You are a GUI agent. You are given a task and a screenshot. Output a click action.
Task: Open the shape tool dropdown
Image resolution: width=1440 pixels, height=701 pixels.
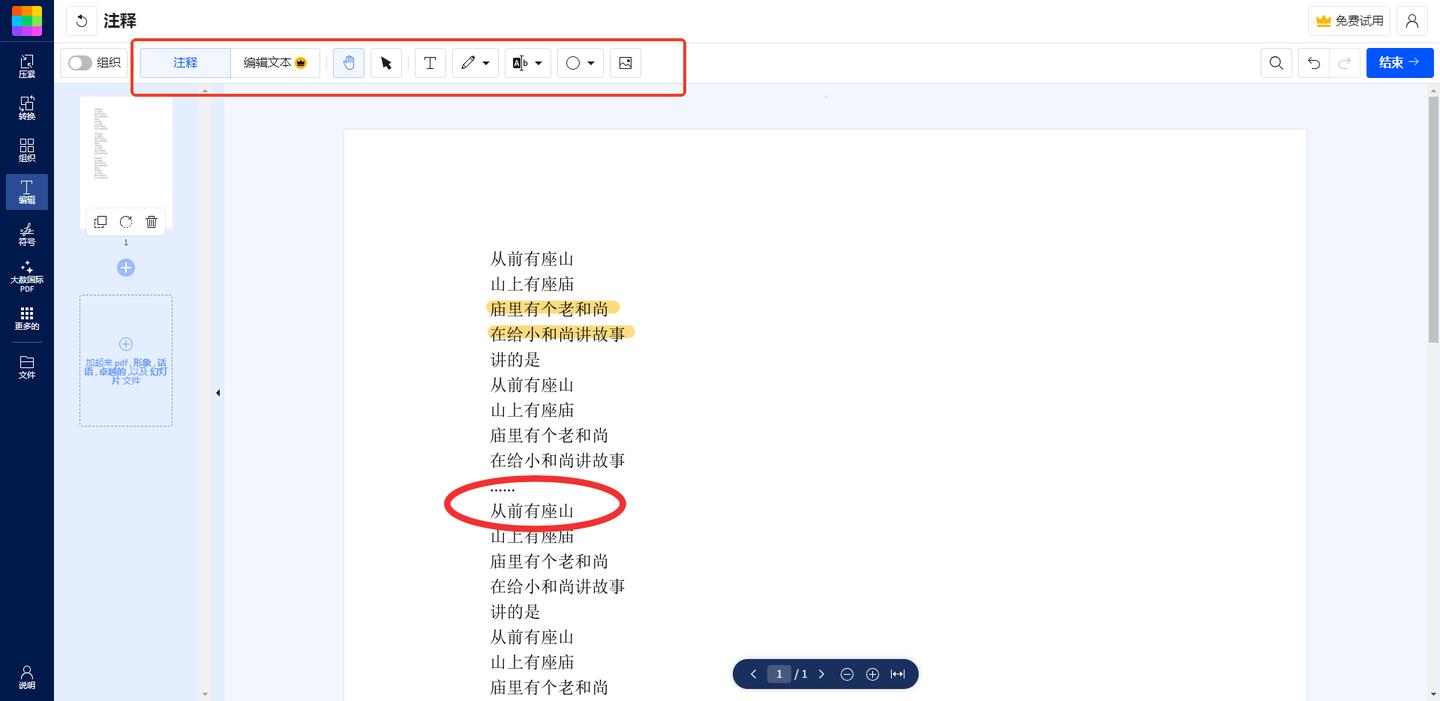pos(592,63)
